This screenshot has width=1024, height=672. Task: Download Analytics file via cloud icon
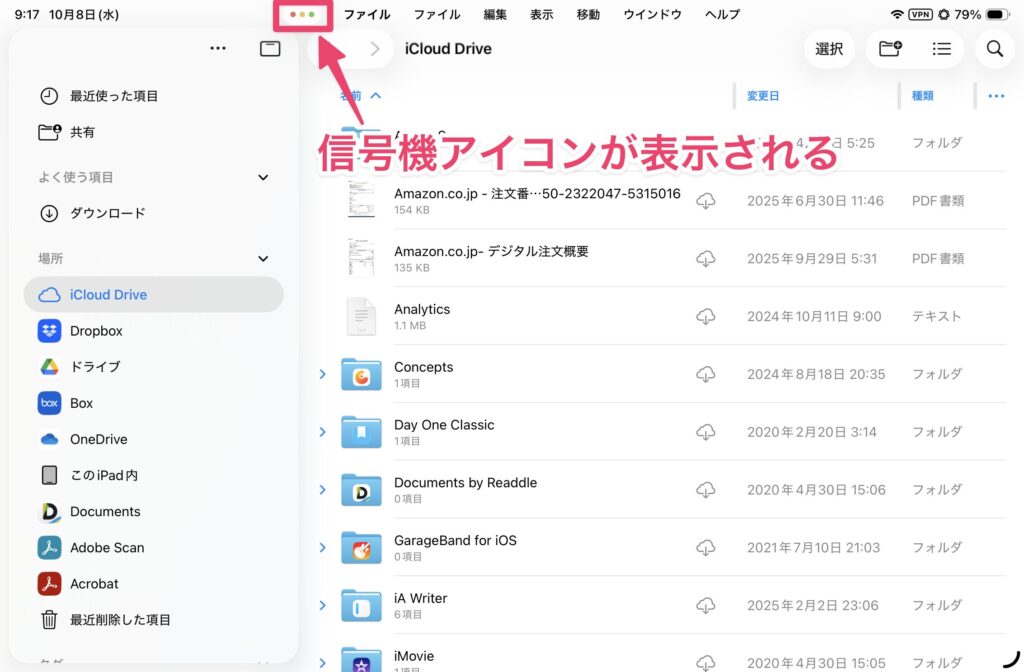coord(706,316)
